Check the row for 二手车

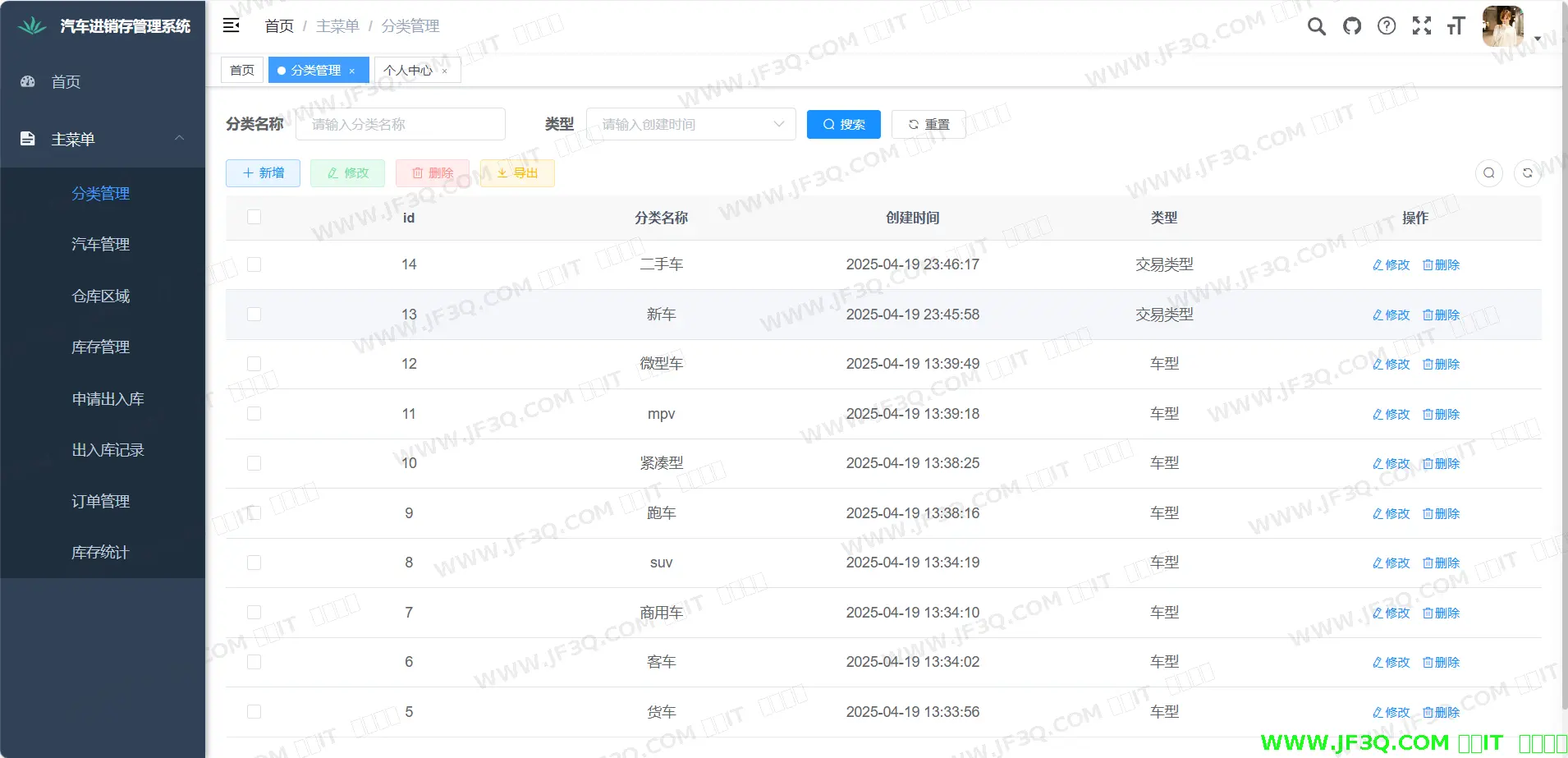[254, 264]
